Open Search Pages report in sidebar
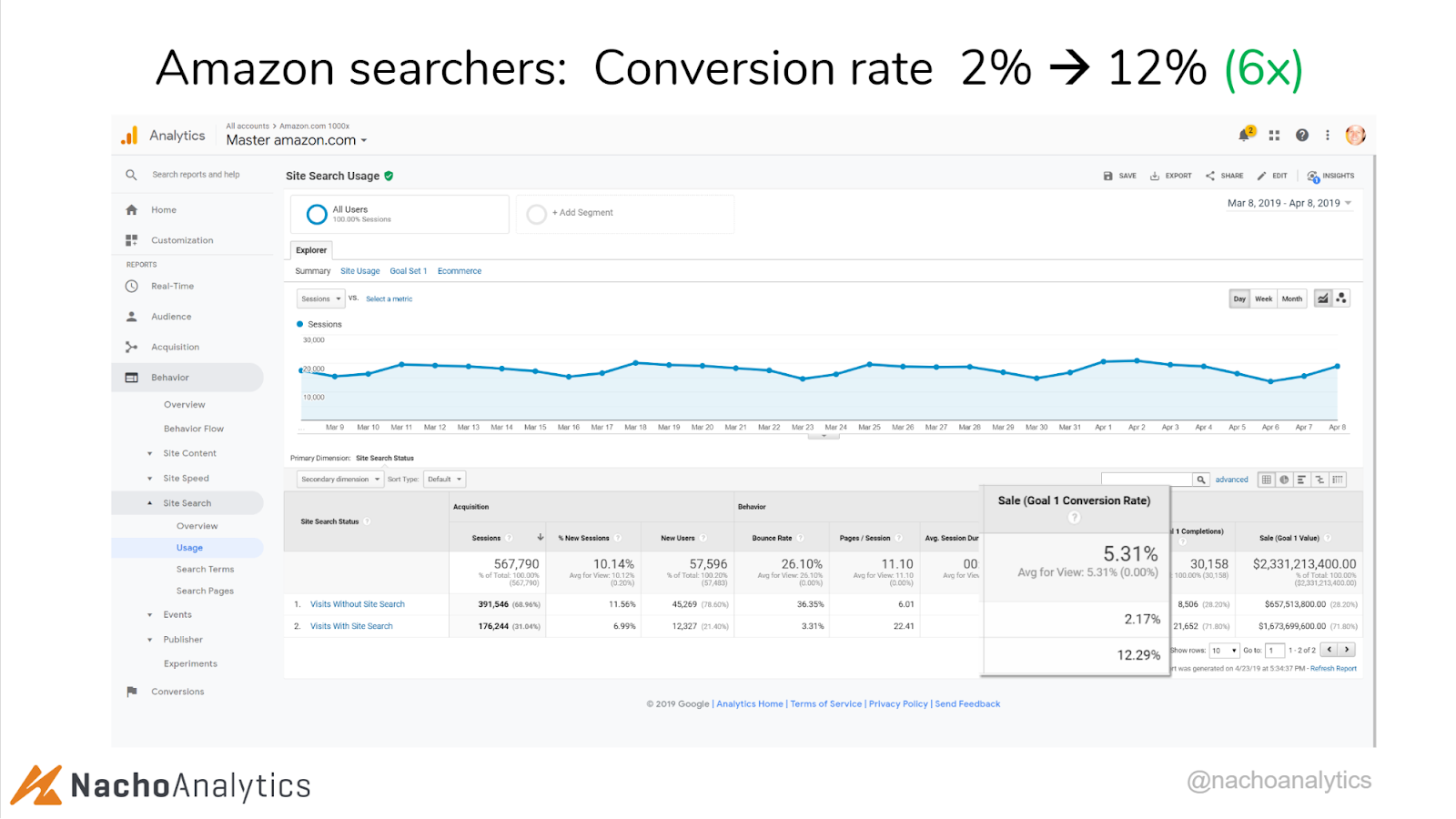The height and width of the screenshot is (819, 1456). click(x=206, y=591)
